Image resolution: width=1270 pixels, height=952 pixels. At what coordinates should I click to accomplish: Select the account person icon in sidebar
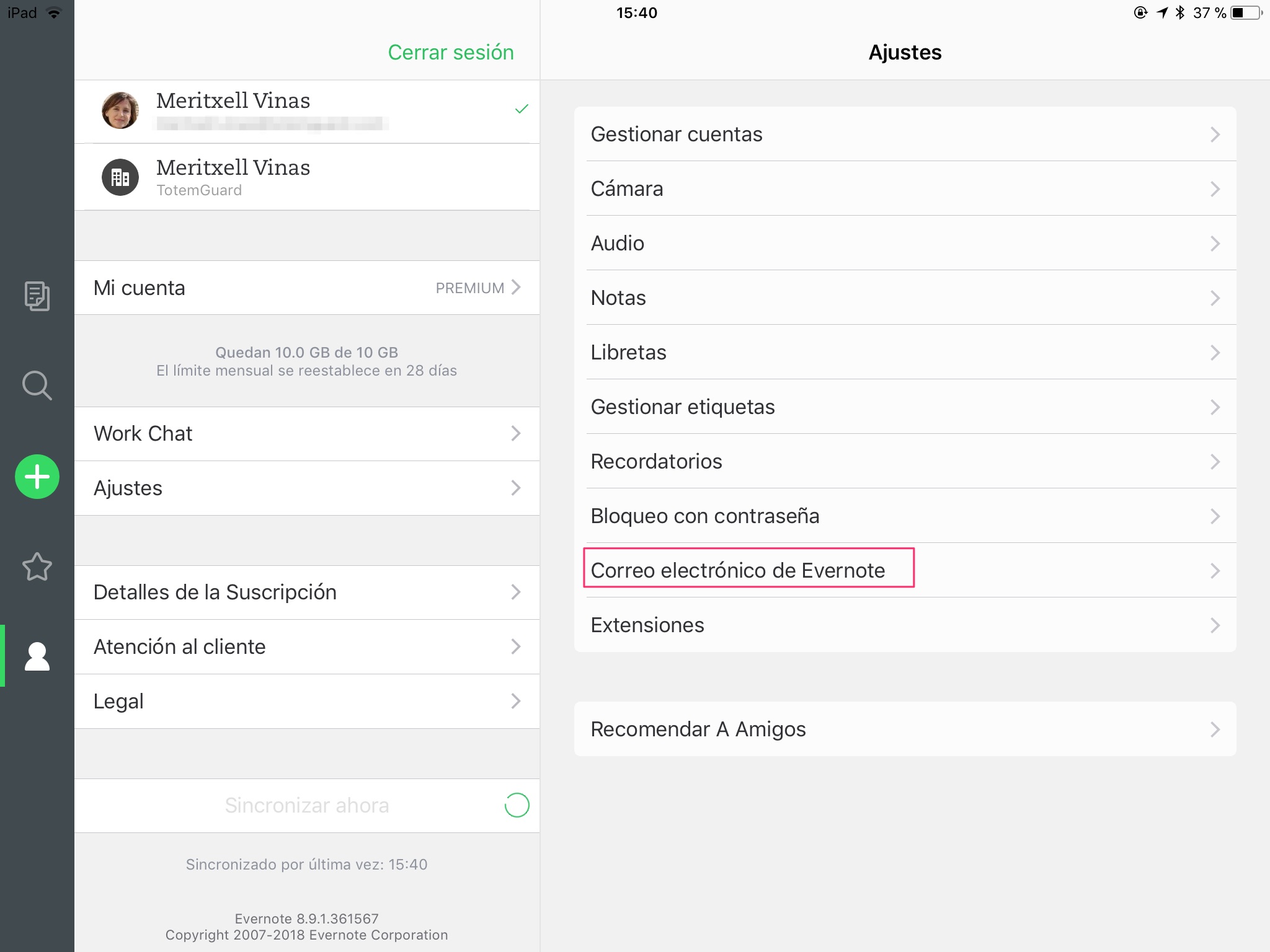click(37, 656)
